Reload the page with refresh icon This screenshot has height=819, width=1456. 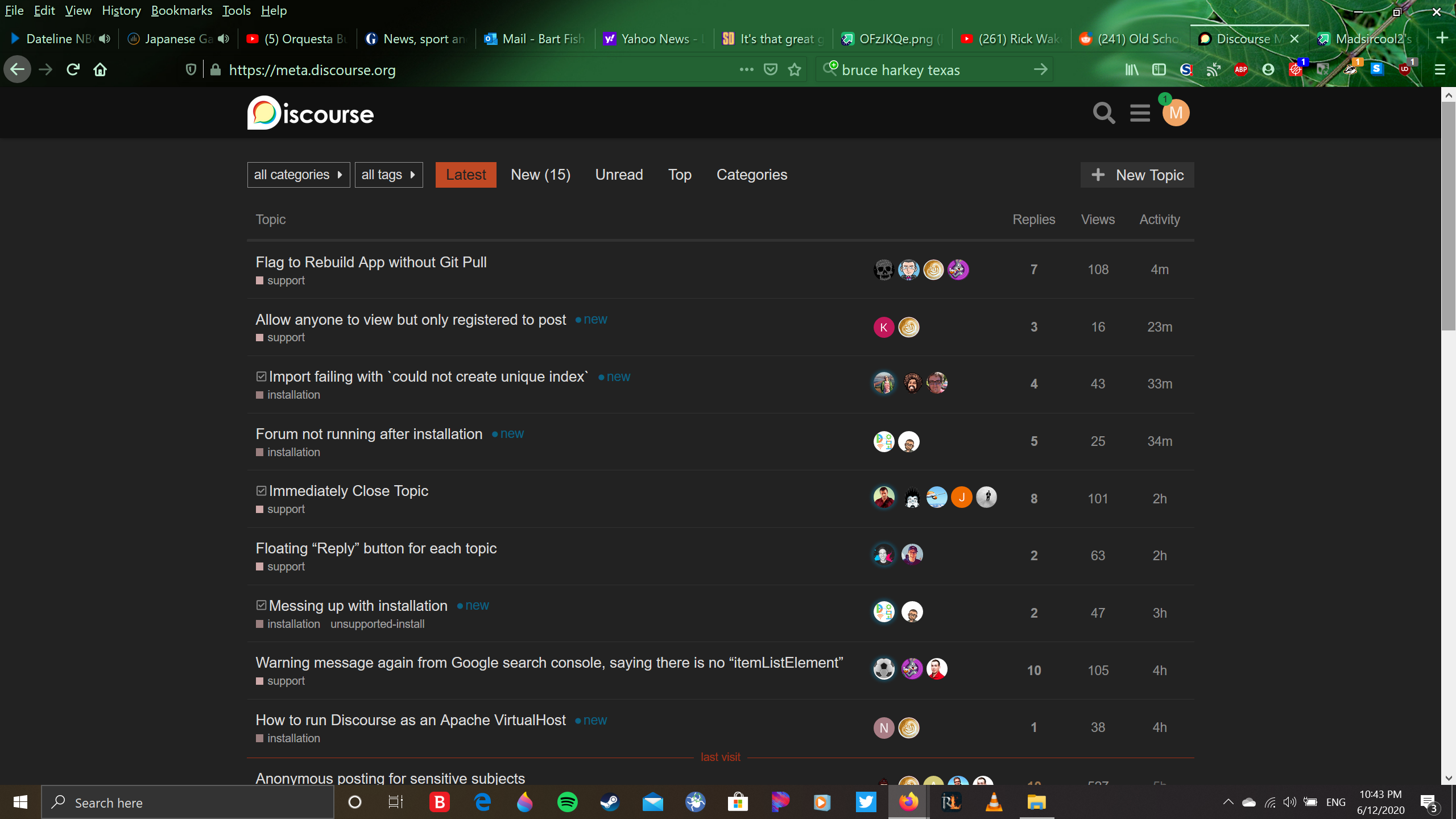73,70
